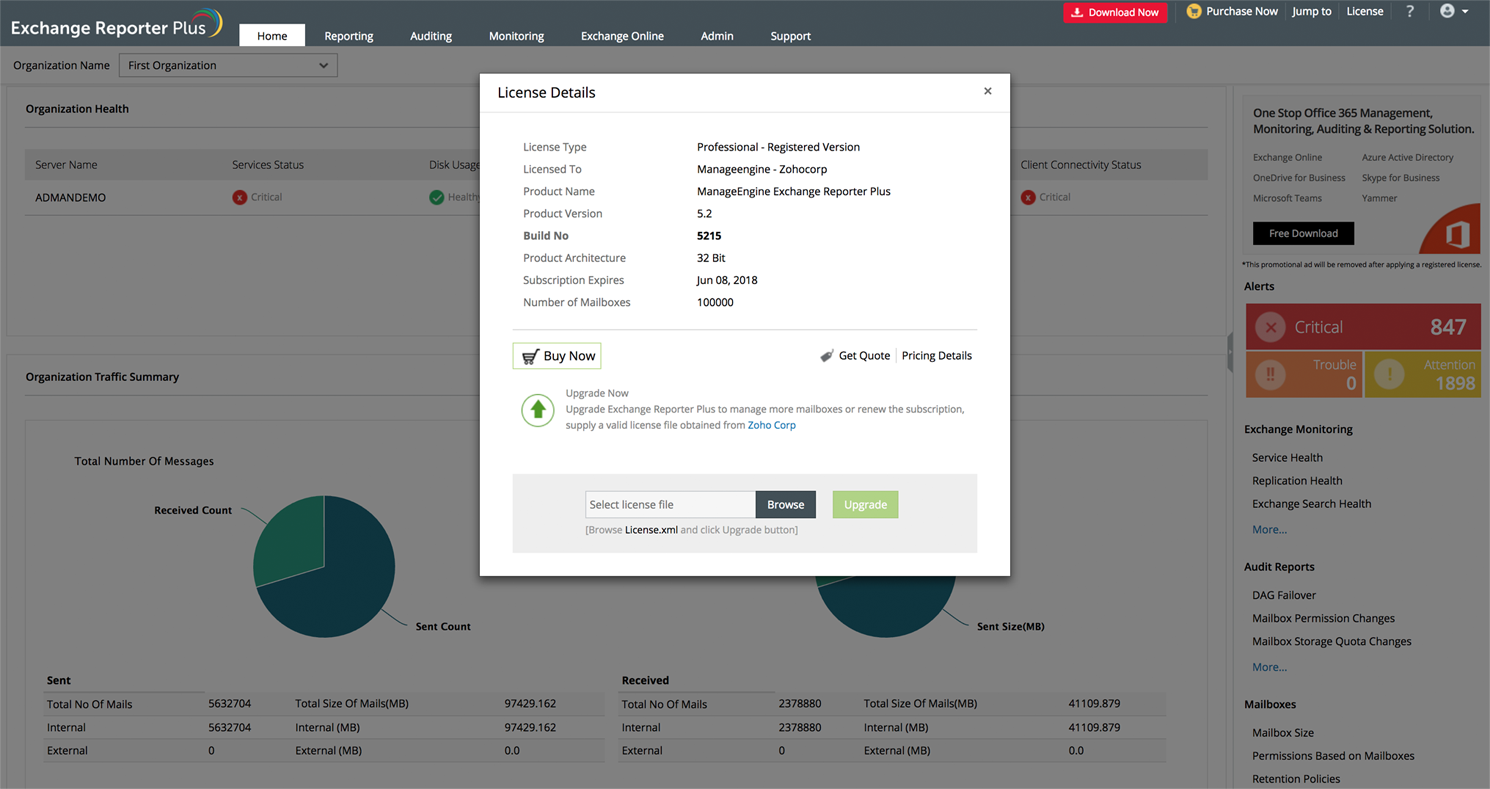Click the Free Download button in the ad

[x=1303, y=233]
